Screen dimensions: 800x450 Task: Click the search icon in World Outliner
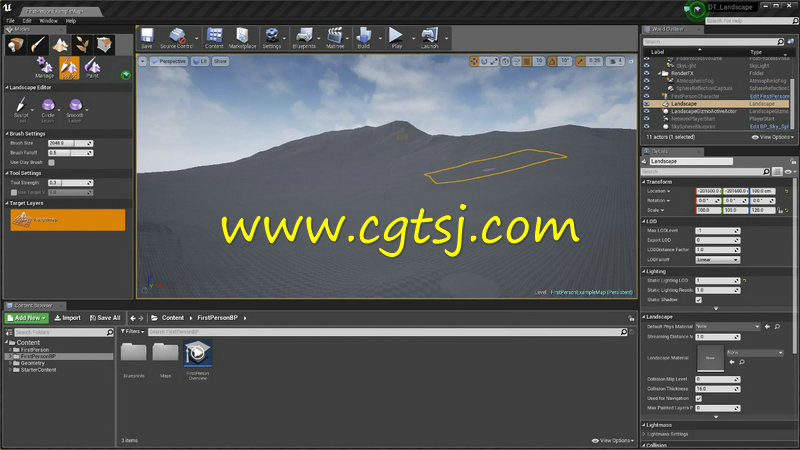pyautogui.click(x=780, y=42)
